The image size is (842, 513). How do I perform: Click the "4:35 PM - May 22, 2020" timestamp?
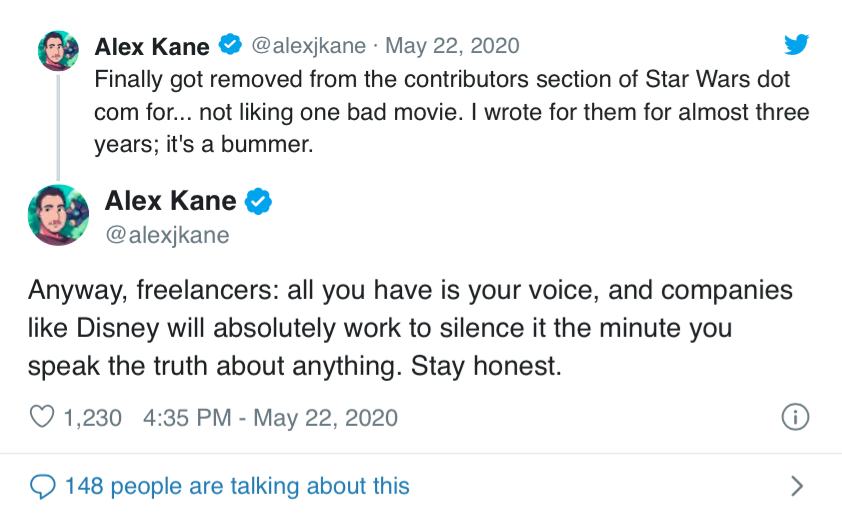[x=270, y=417]
